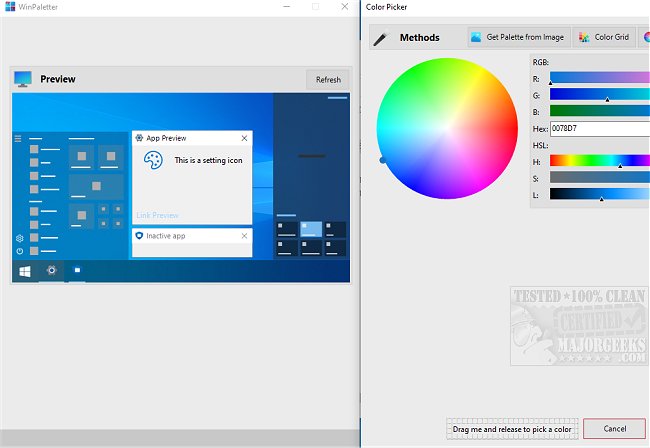Click the Refresh button in Preview
650x448 pixels.
point(328,80)
